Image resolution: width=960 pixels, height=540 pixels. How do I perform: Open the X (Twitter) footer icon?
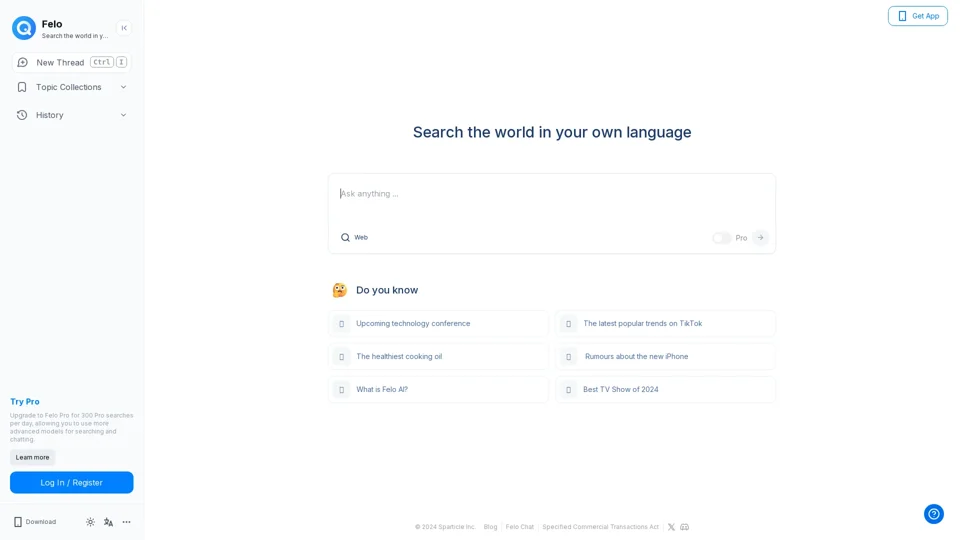pyautogui.click(x=672, y=527)
